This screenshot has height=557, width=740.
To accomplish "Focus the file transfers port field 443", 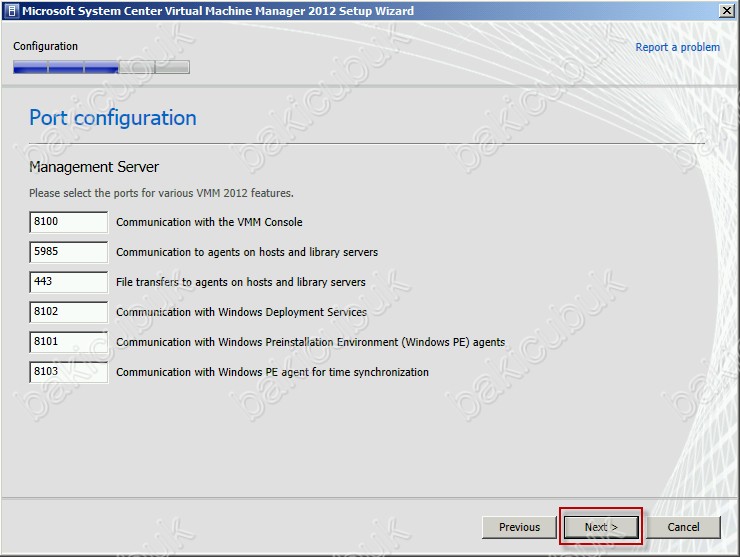I will pyautogui.click(x=68, y=282).
